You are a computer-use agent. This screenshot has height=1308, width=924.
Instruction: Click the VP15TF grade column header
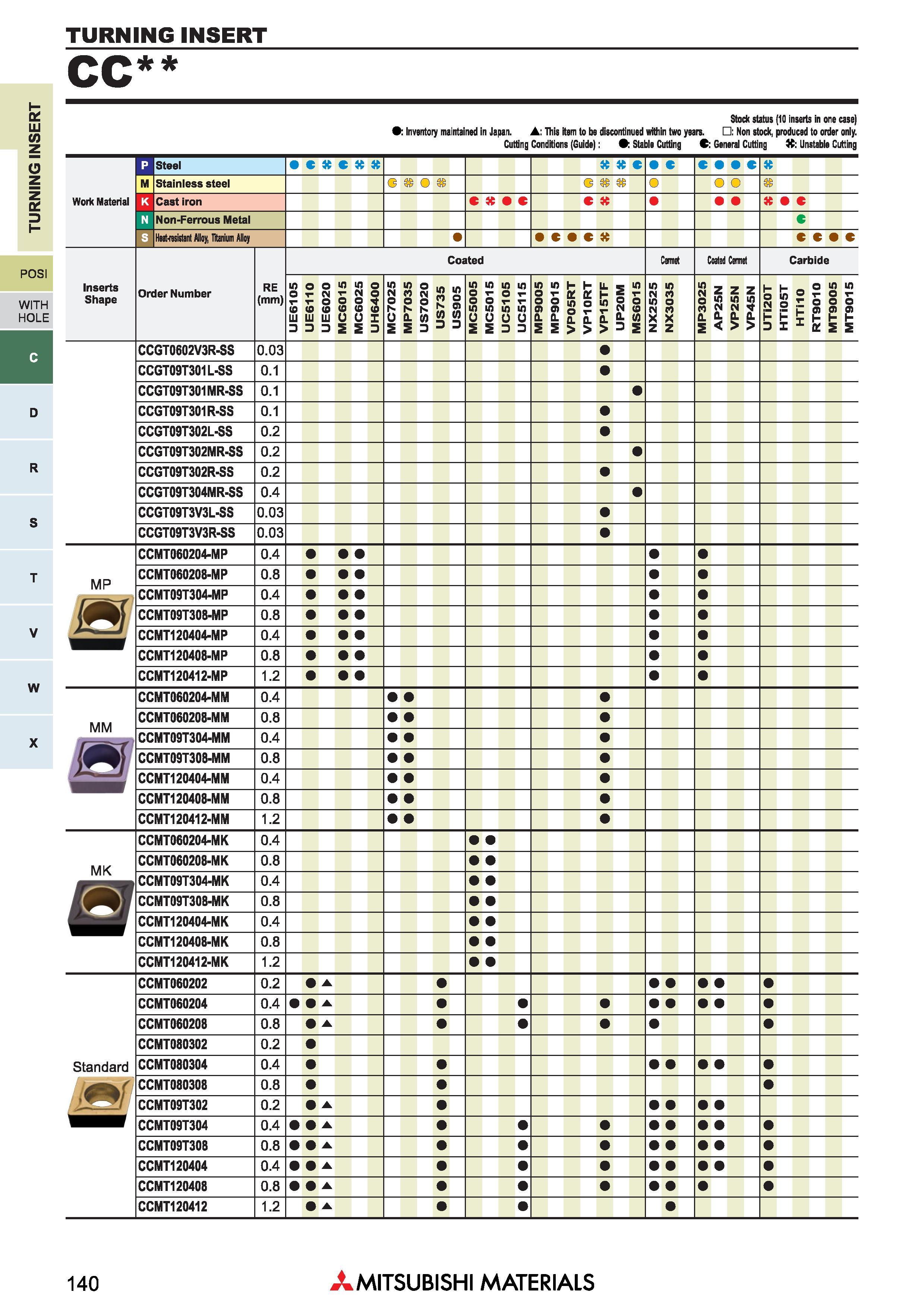[605, 307]
